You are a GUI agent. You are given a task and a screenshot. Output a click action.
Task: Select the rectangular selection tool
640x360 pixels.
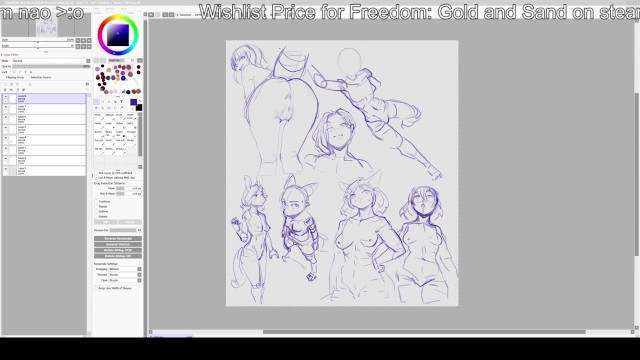tap(96, 102)
